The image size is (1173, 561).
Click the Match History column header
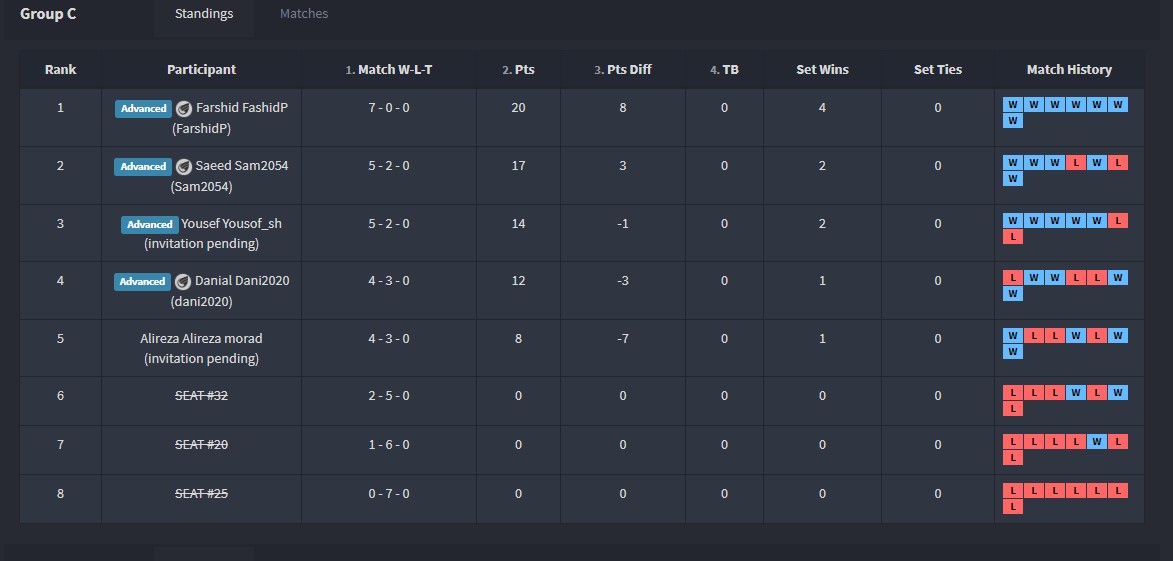click(x=1069, y=70)
